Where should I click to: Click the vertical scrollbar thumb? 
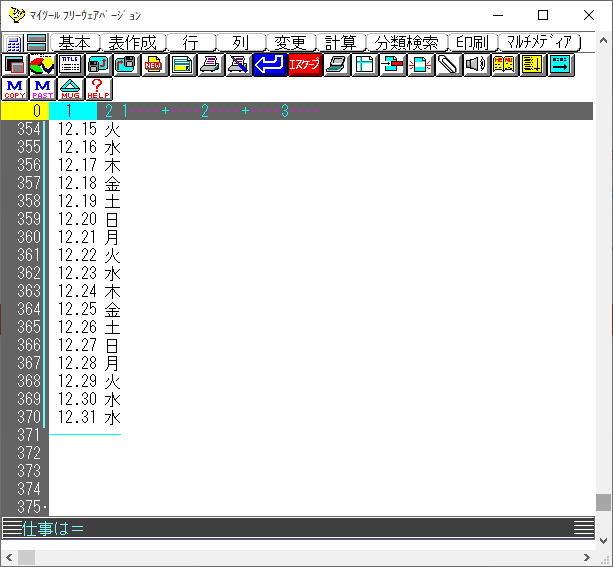pos(604,502)
